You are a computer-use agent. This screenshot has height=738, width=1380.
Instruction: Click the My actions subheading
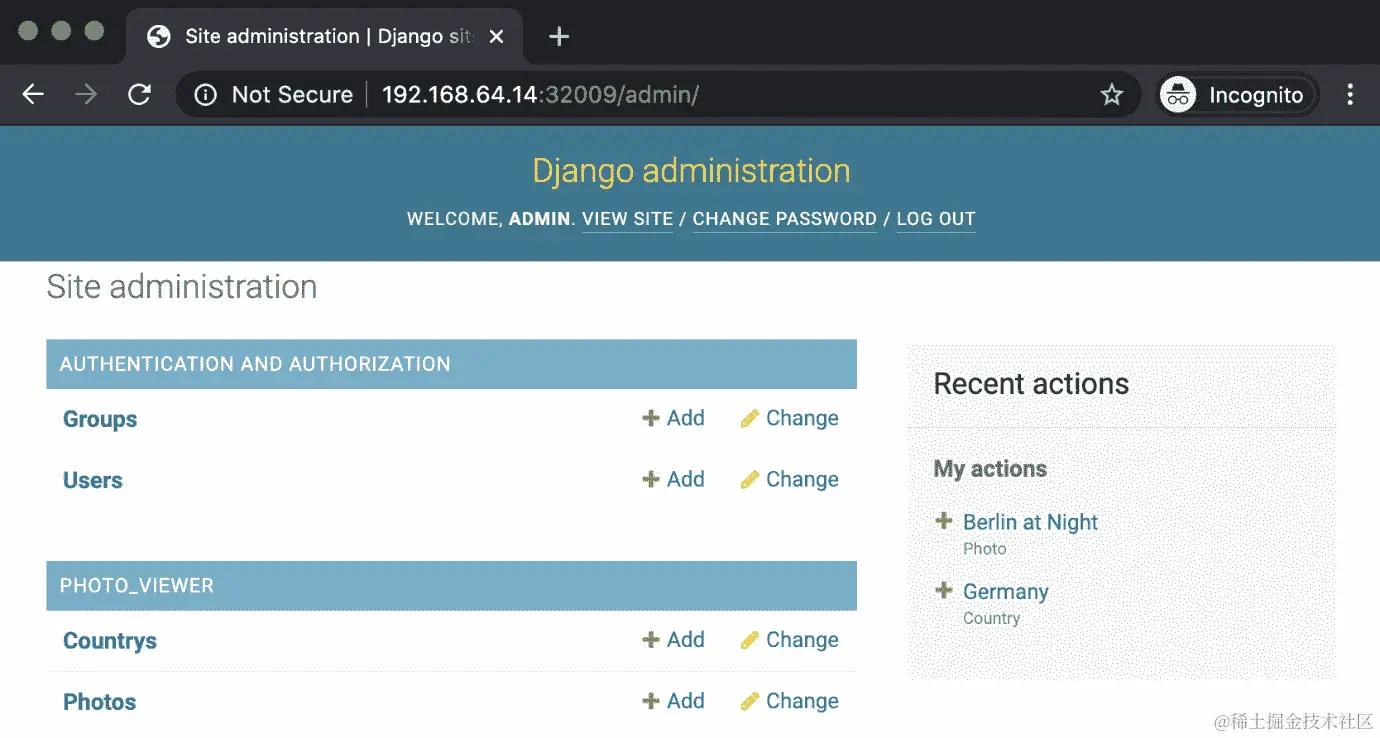coord(990,469)
